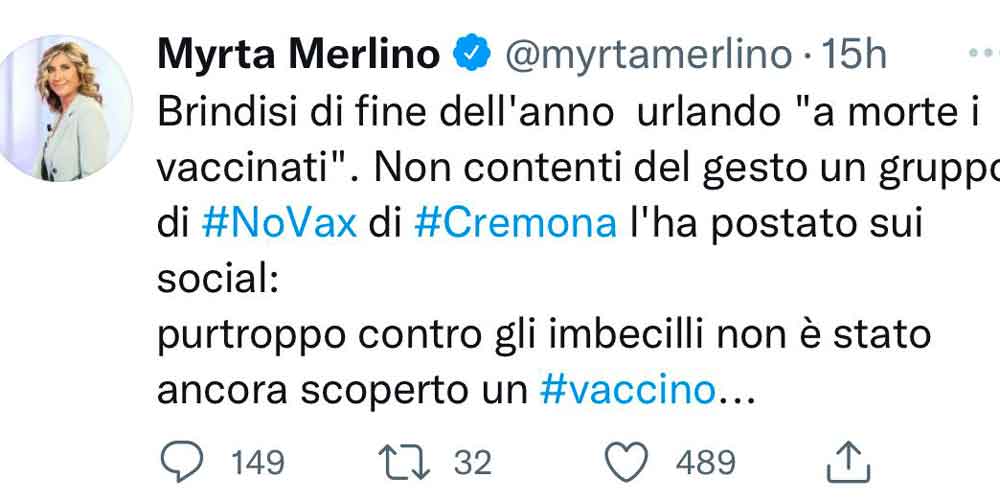Click the "Brindisi di fine dell'anno" text line

(x=384, y=112)
